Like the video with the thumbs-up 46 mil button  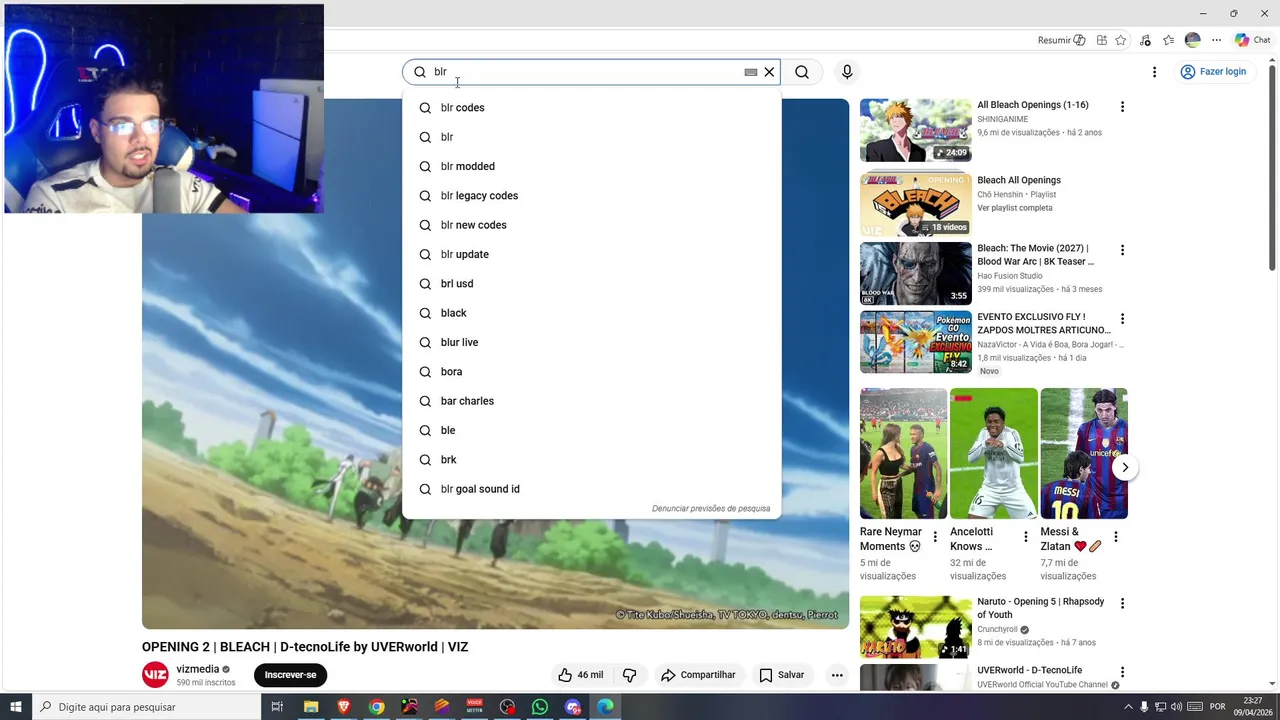coord(580,675)
